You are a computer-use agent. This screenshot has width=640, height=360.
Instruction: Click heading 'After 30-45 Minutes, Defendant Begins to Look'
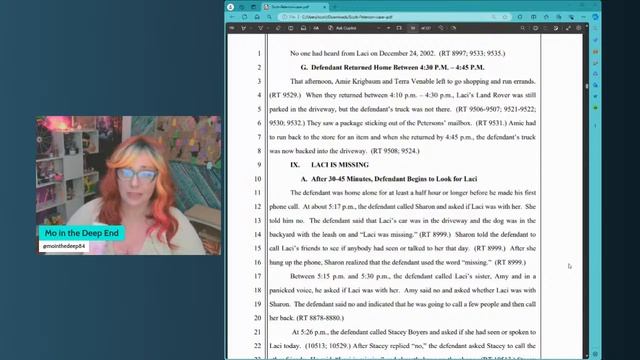(394, 179)
